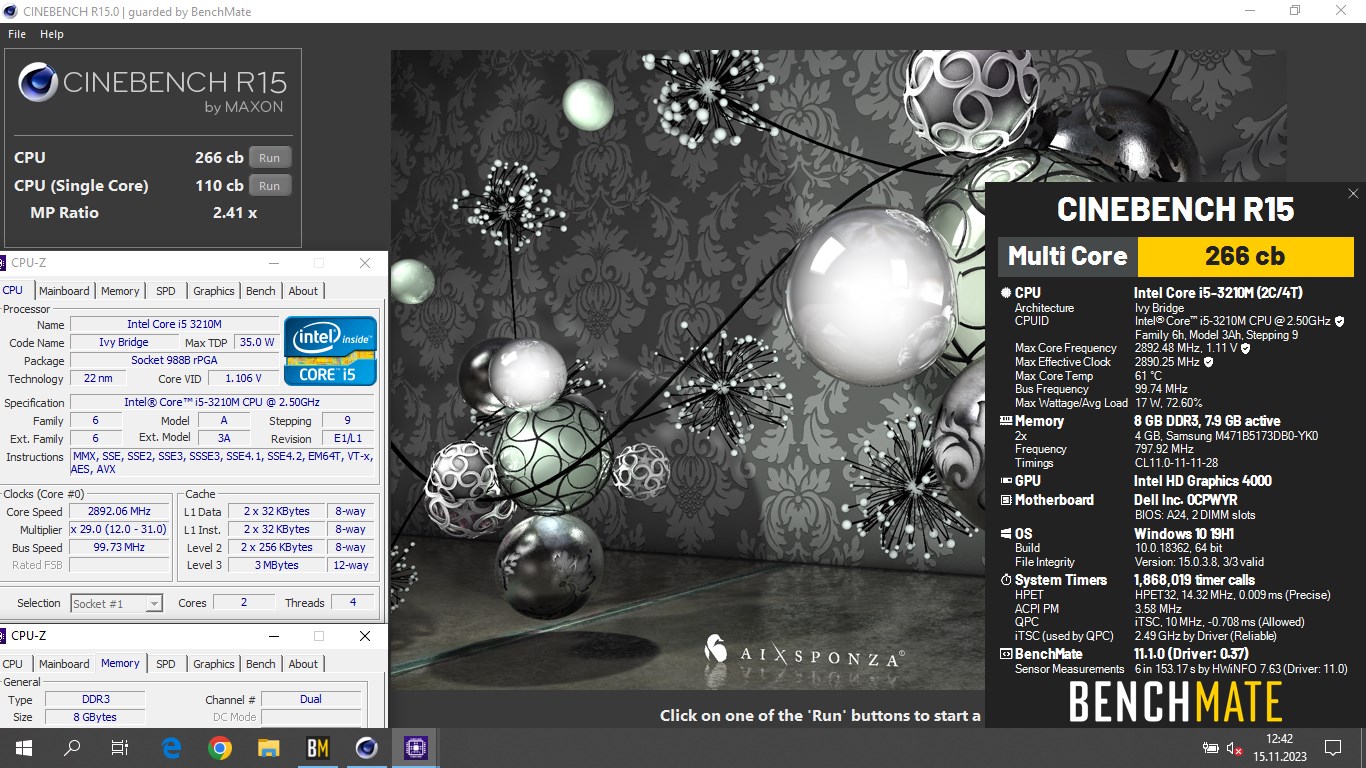Click the OS section icon in BenchMate
1366x768 pixels.
(x=1005, y=534)
